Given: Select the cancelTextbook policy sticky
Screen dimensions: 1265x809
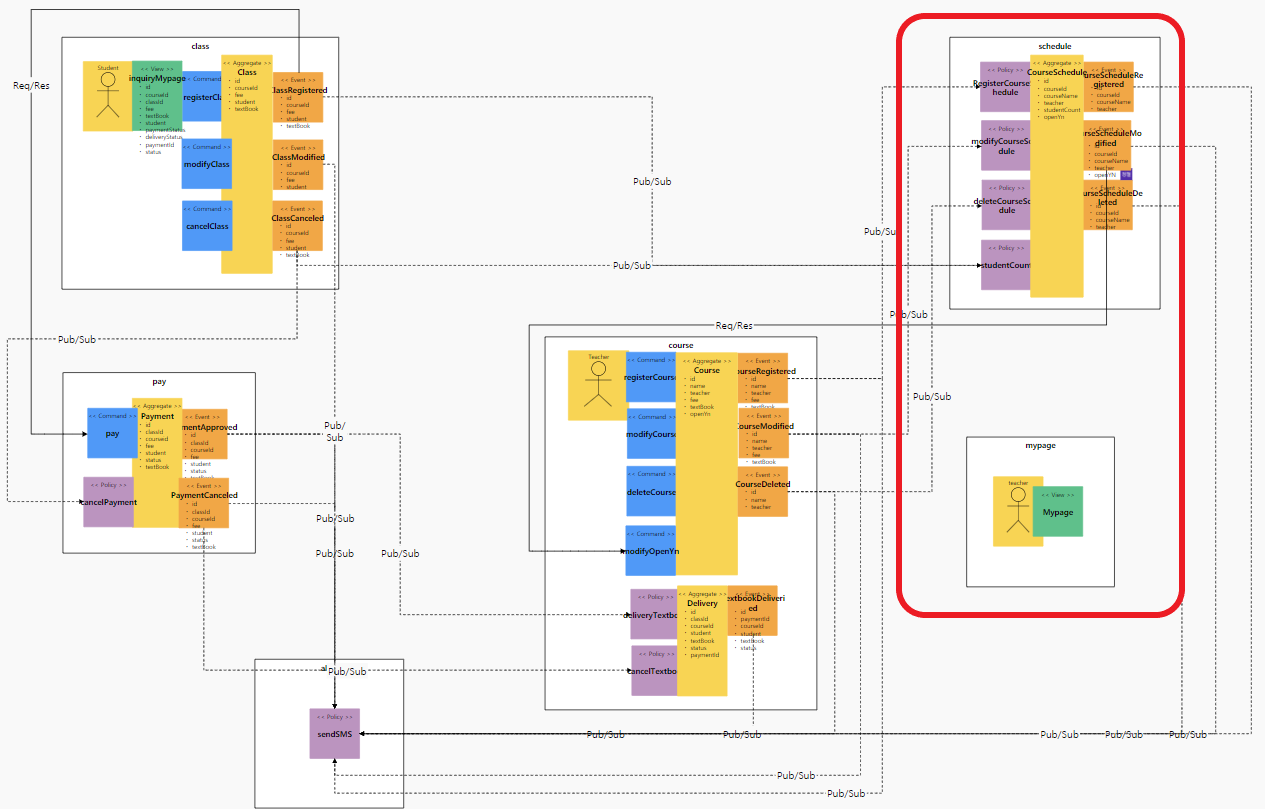Looking at the screenshot, I should [654, 670].
